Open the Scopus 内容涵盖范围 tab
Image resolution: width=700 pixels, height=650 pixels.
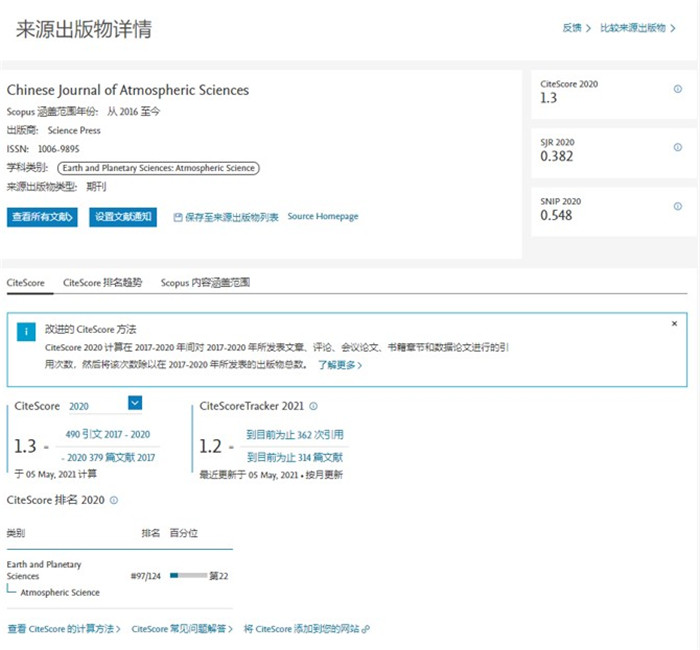tap(205, 283)
